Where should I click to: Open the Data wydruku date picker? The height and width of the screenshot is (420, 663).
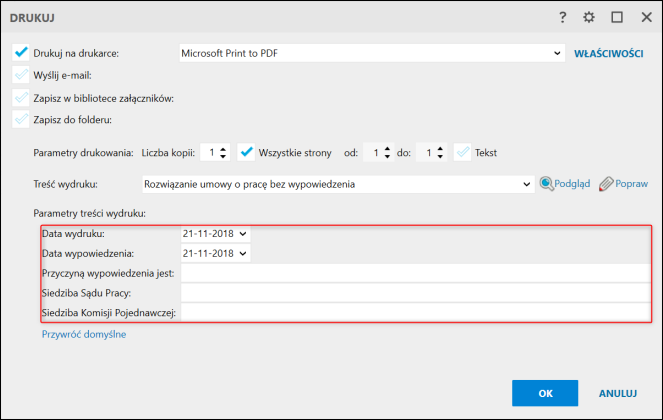[x=243, y=233]
